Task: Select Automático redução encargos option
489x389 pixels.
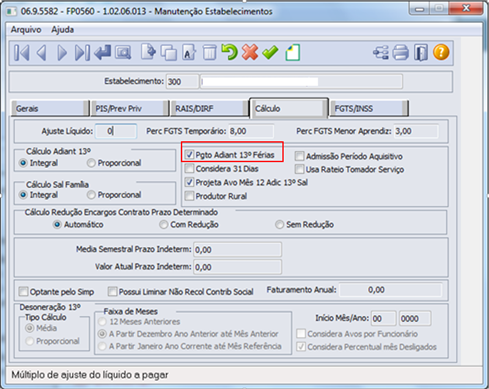Action: (57, 225)
